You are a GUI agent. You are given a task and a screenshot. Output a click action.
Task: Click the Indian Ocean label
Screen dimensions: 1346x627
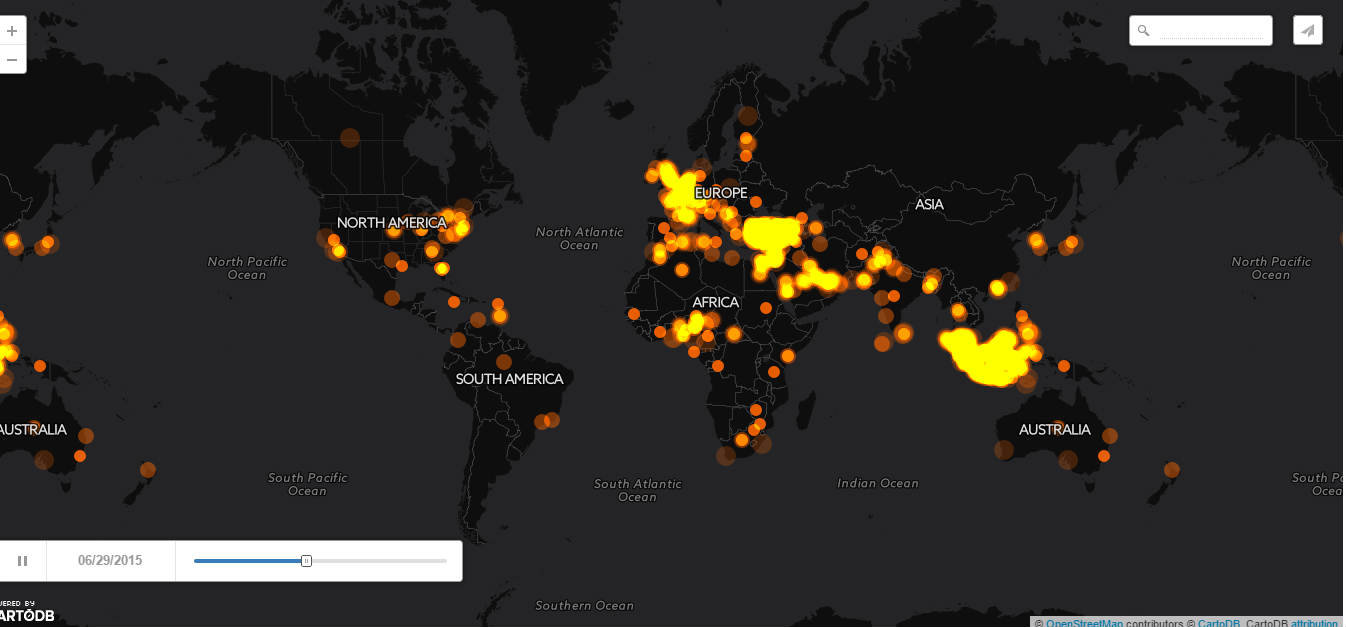(877, 484)
